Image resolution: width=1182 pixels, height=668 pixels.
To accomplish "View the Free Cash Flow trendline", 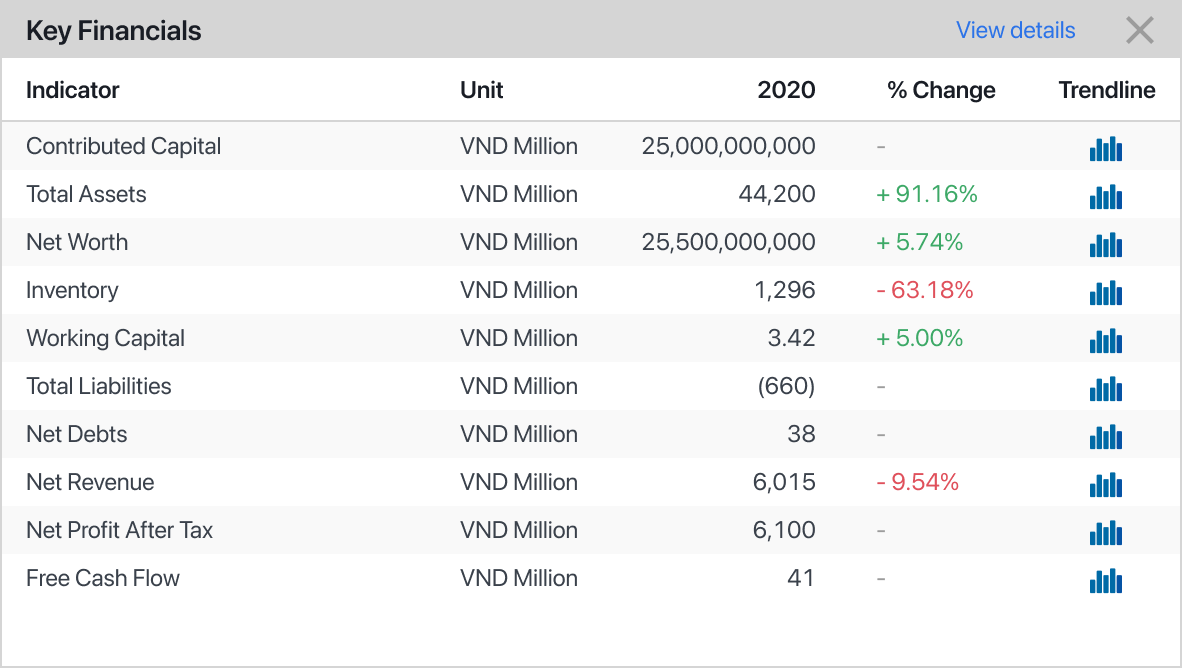I will point(1105,580).
